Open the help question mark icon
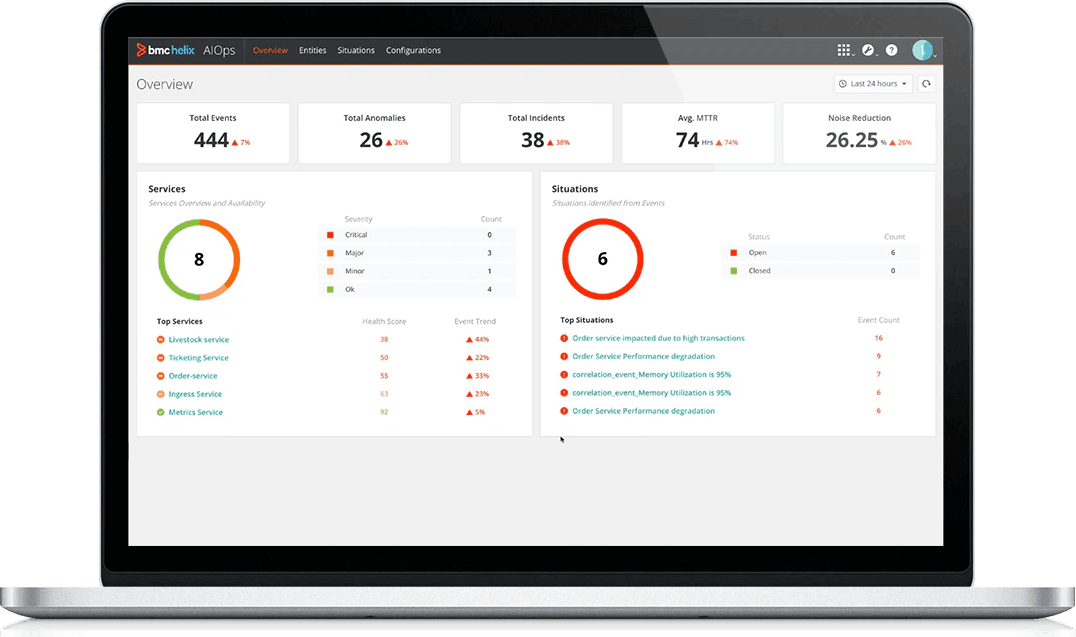This screenshot has width=1076, height=637. point(892,50)
